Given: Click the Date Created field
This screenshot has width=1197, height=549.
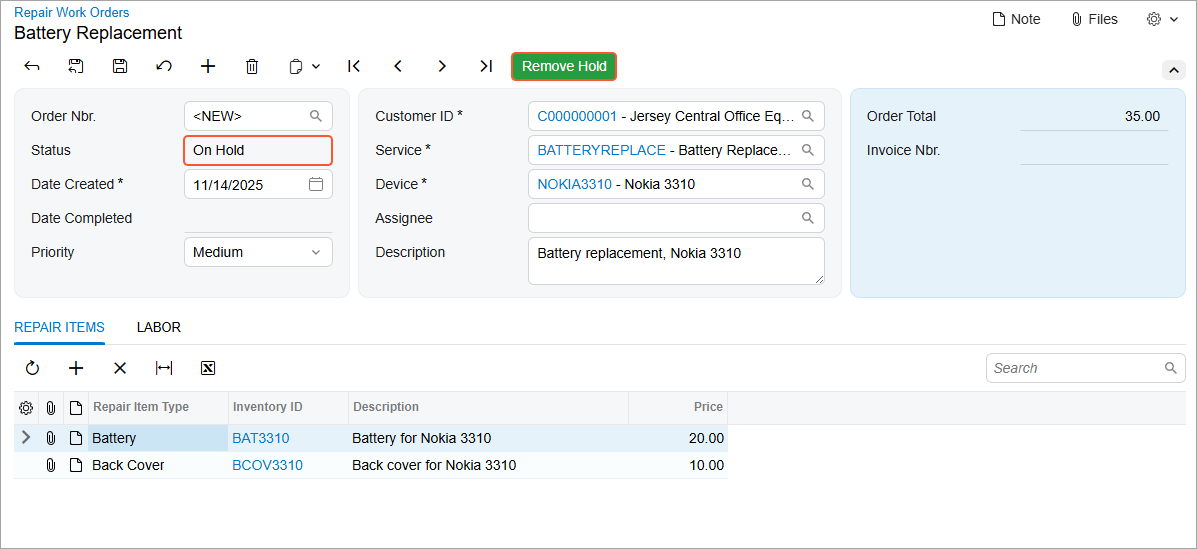Looking at the screenshot, I should (258, 184).
